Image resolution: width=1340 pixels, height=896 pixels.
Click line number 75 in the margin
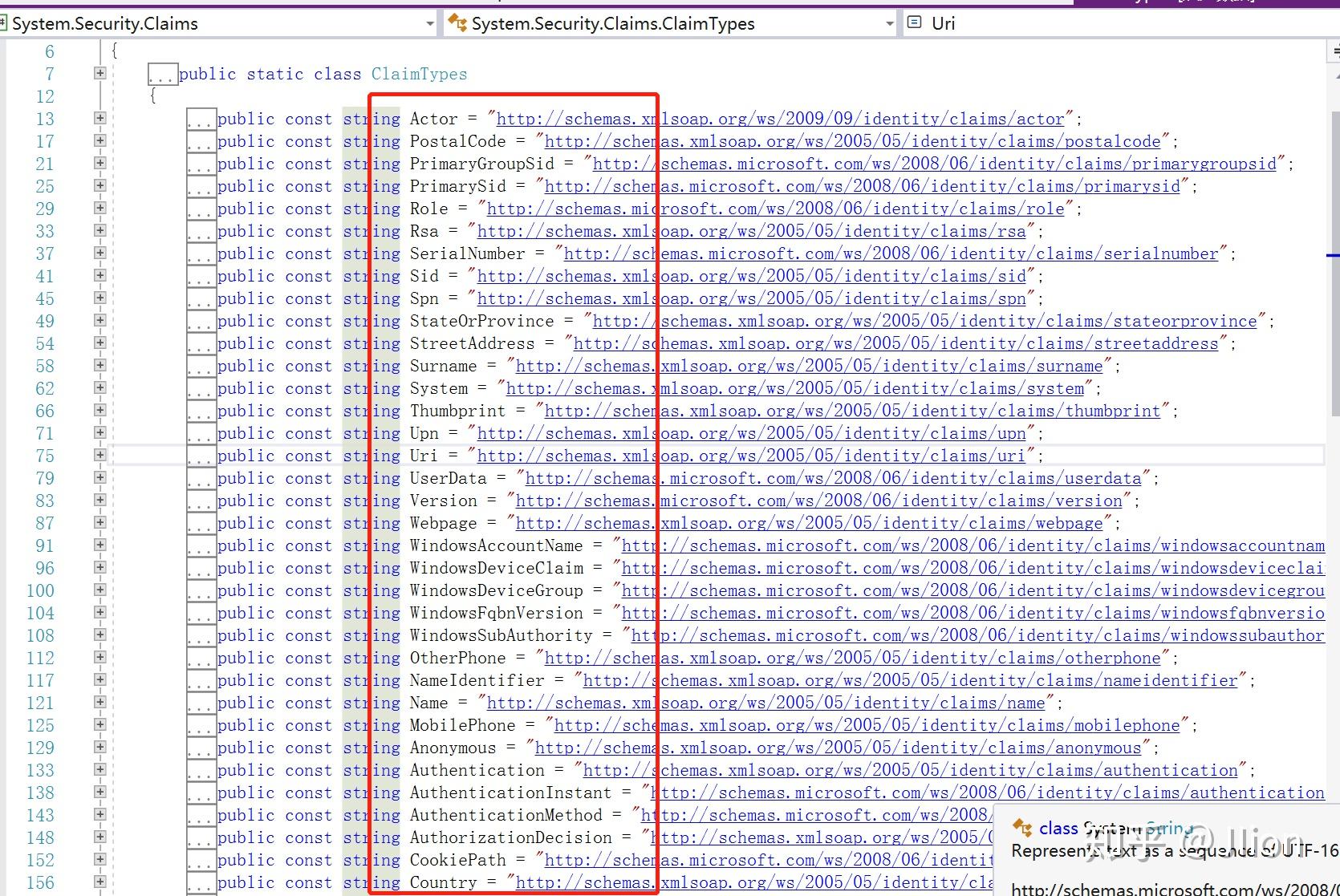click(x=46, y=456)
